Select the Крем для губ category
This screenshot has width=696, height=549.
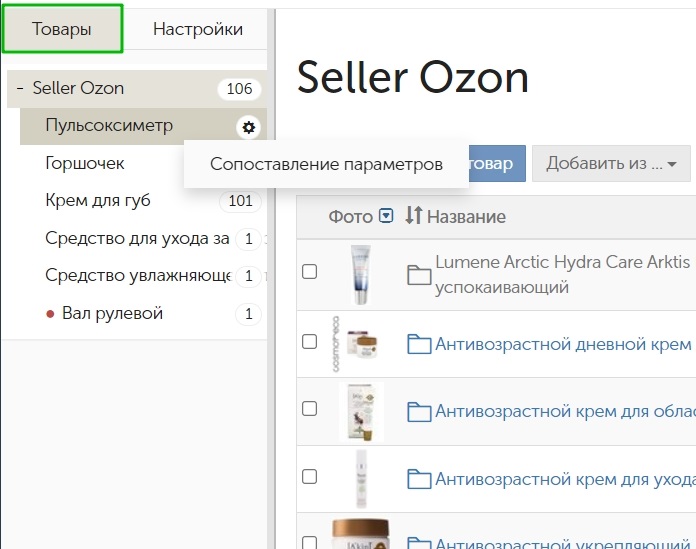click(x=98, y=201)
